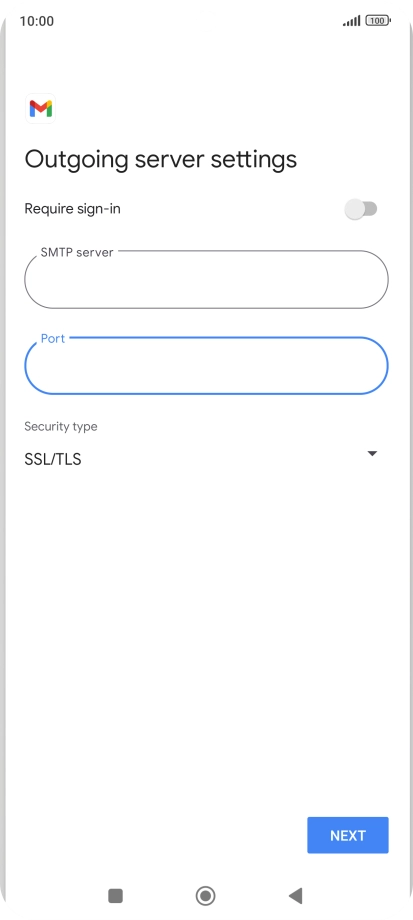Open recent apps with the square button

(x=116, y=896)
